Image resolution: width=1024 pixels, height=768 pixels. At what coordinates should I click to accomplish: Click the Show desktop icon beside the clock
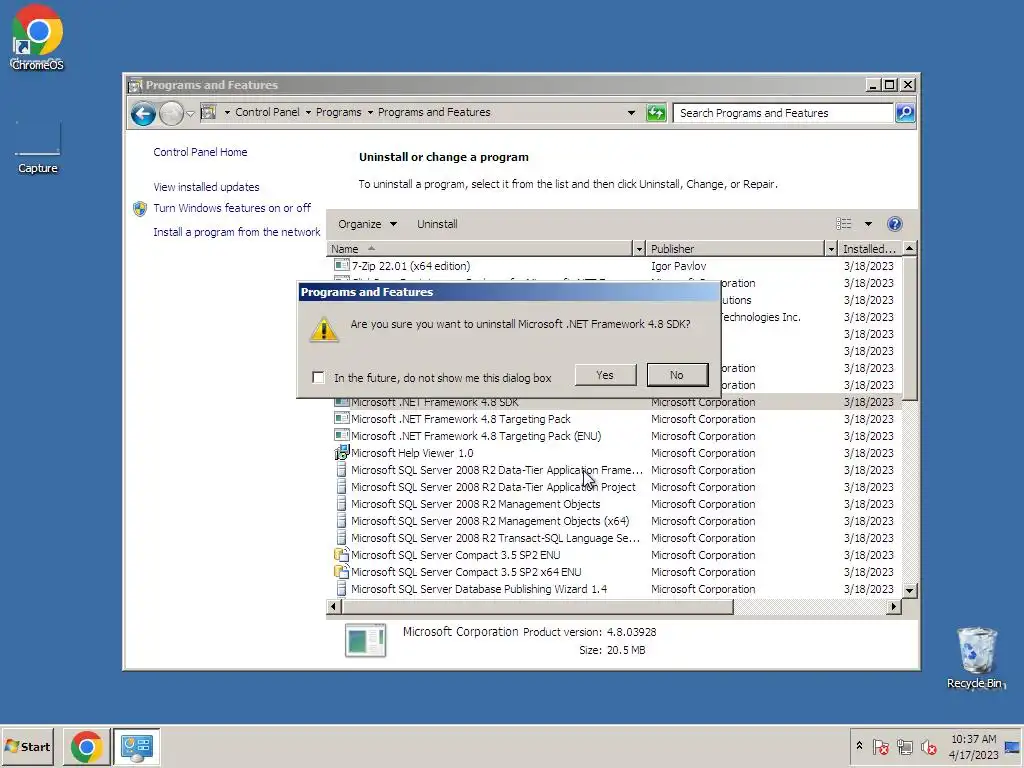tap(1012, 747)
